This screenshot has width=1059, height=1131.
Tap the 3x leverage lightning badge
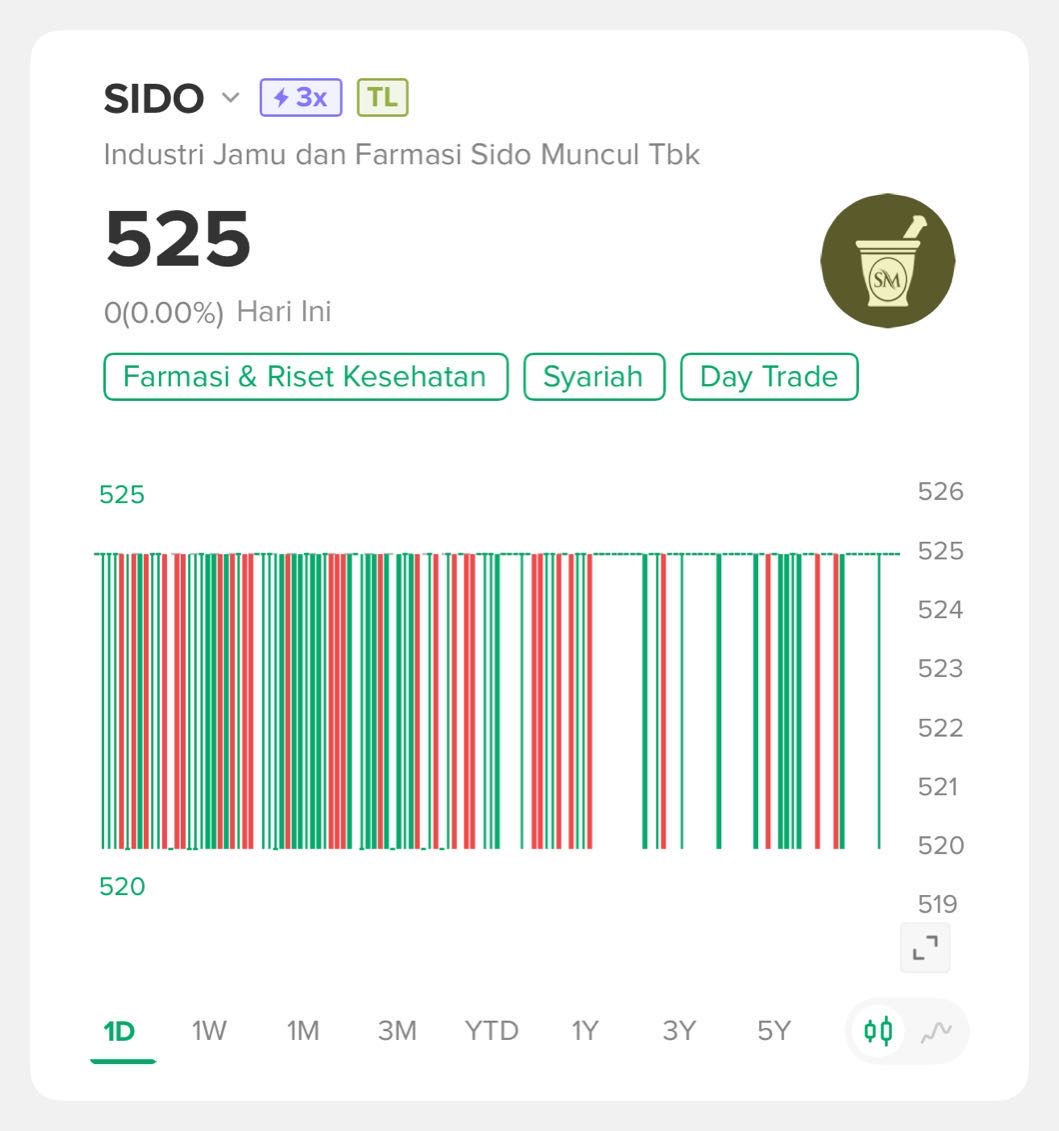click(301, 98)
